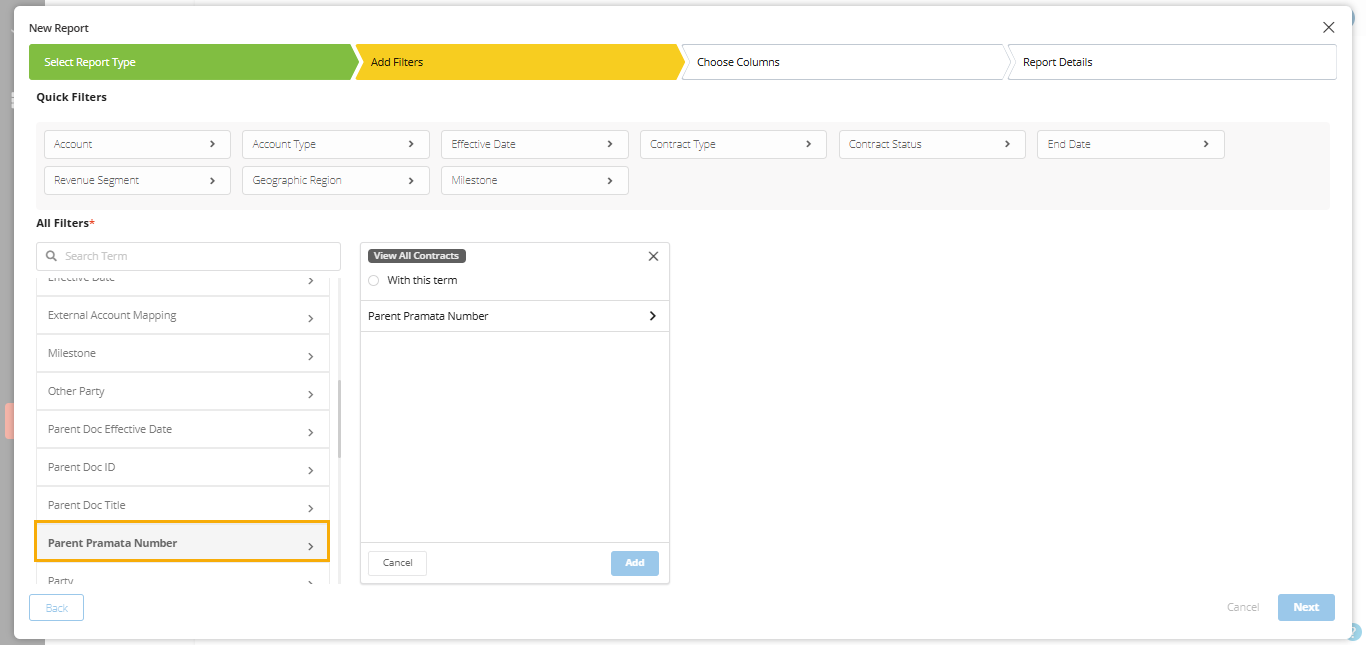
Task: Open Parent Doc ID chevron
Action: 311,470
